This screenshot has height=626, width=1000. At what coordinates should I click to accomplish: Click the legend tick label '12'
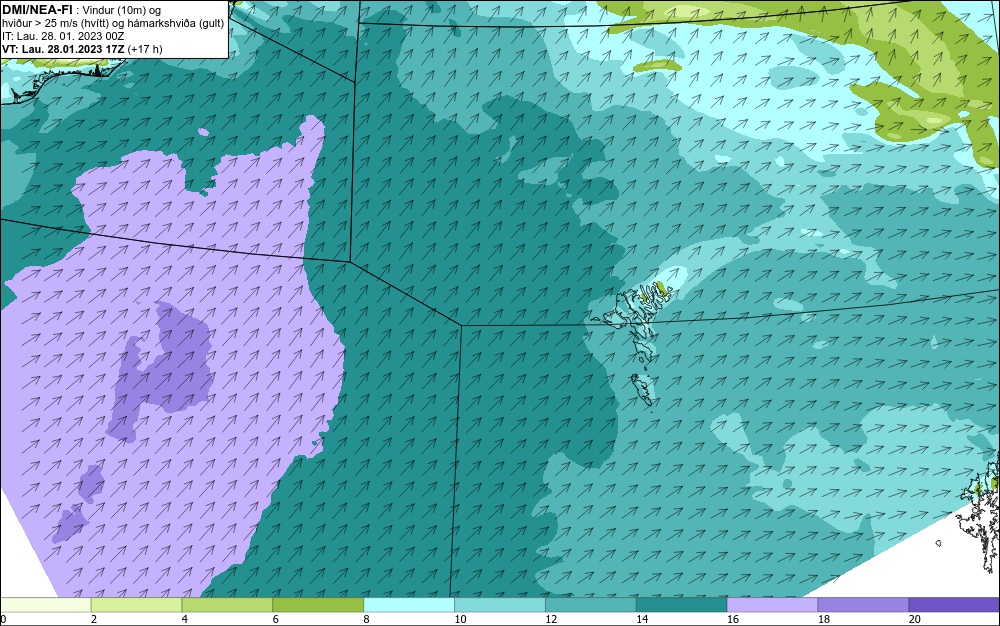pos(551,619)
